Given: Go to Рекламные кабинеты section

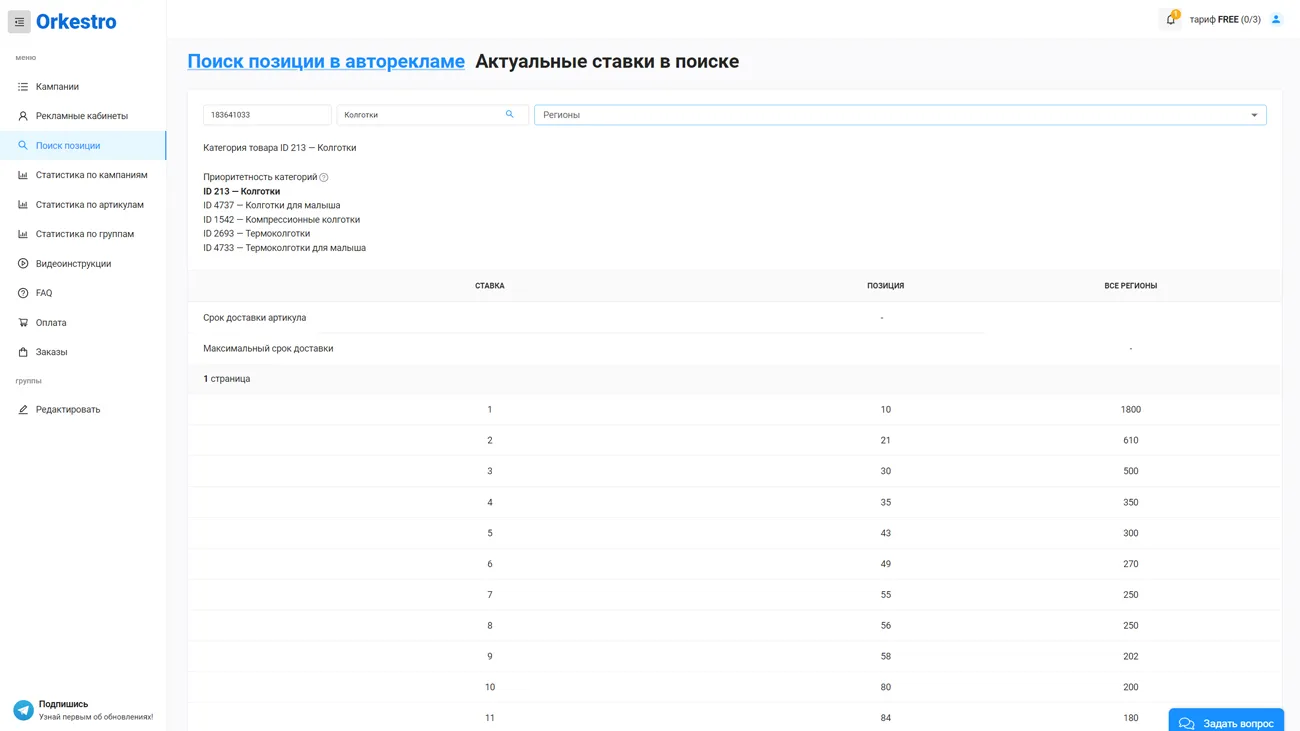Looking at the screenshot, I should tap(81, 116).
